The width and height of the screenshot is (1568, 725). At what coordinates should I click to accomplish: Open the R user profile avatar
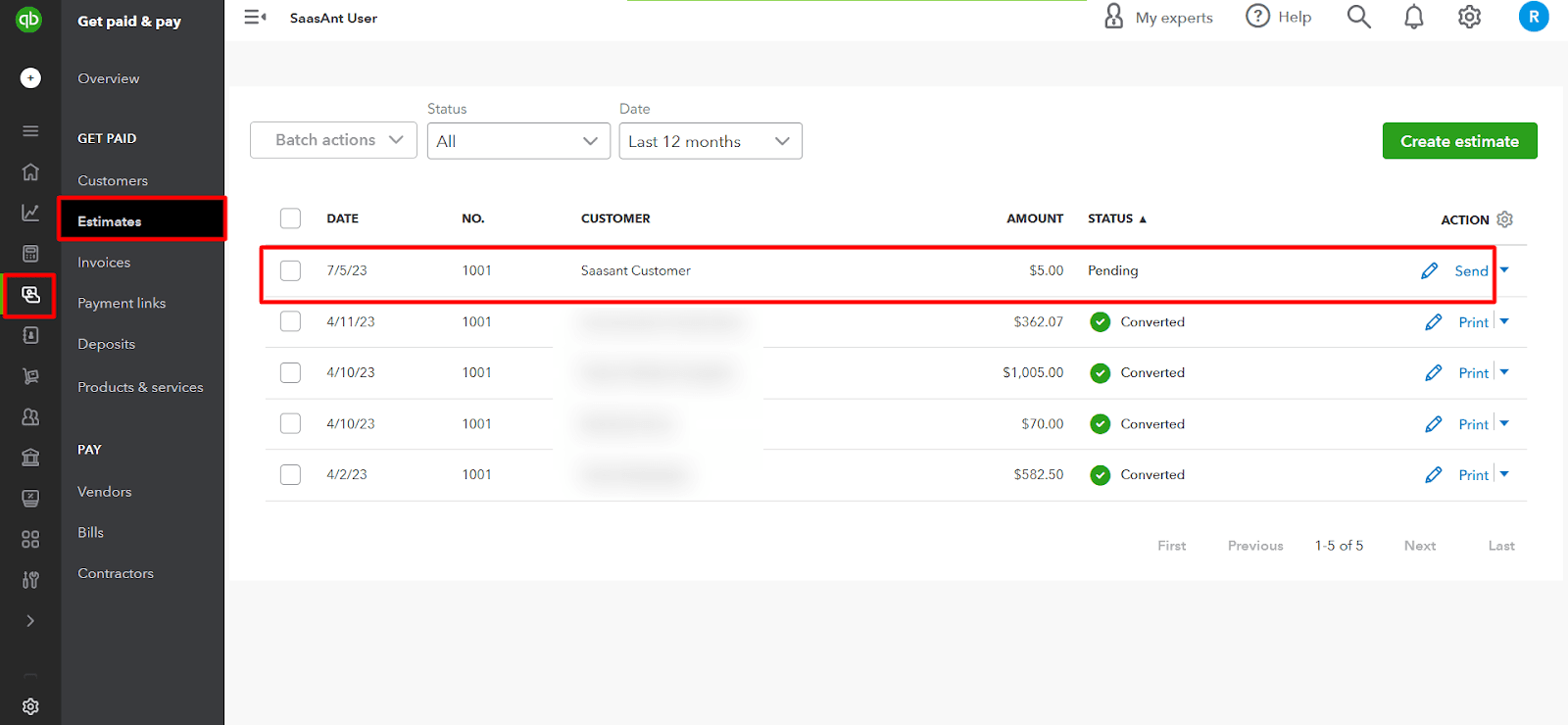tap(1534, 17)
